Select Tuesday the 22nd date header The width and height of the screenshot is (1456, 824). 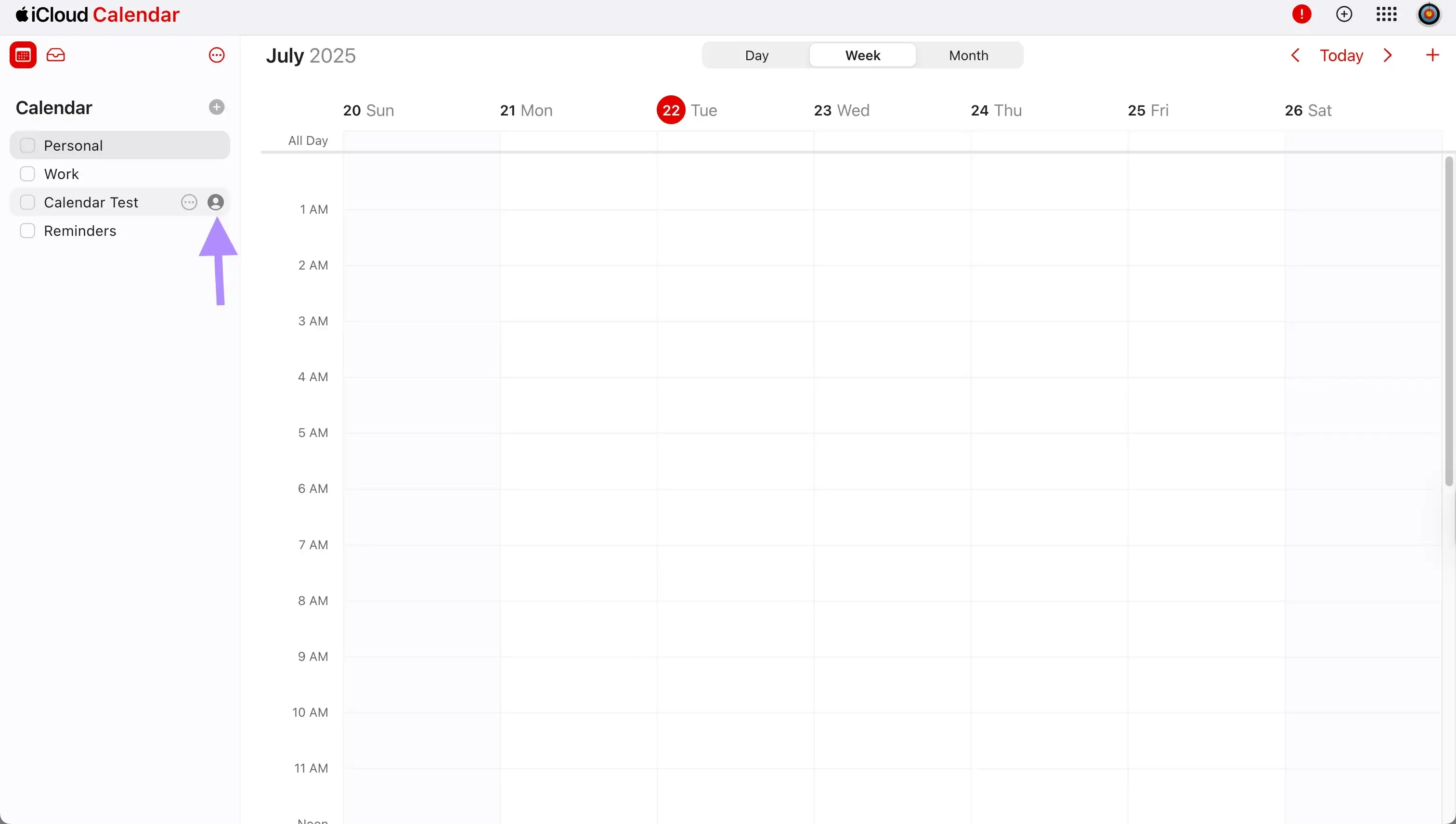click(670, 110)
